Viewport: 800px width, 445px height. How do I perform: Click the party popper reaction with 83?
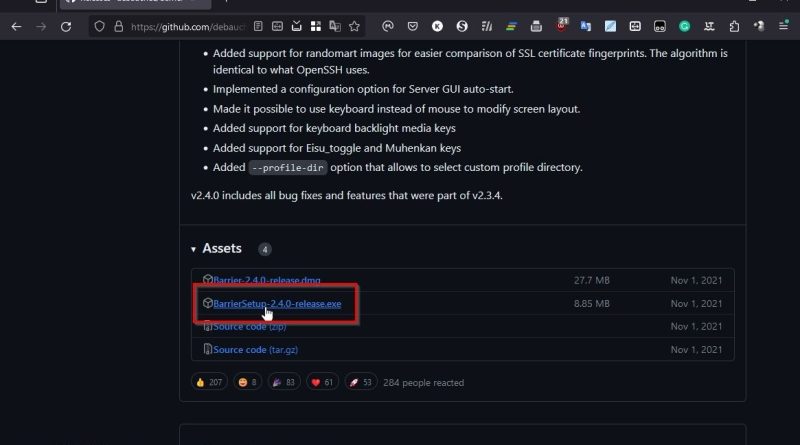(x=284, y=382)
